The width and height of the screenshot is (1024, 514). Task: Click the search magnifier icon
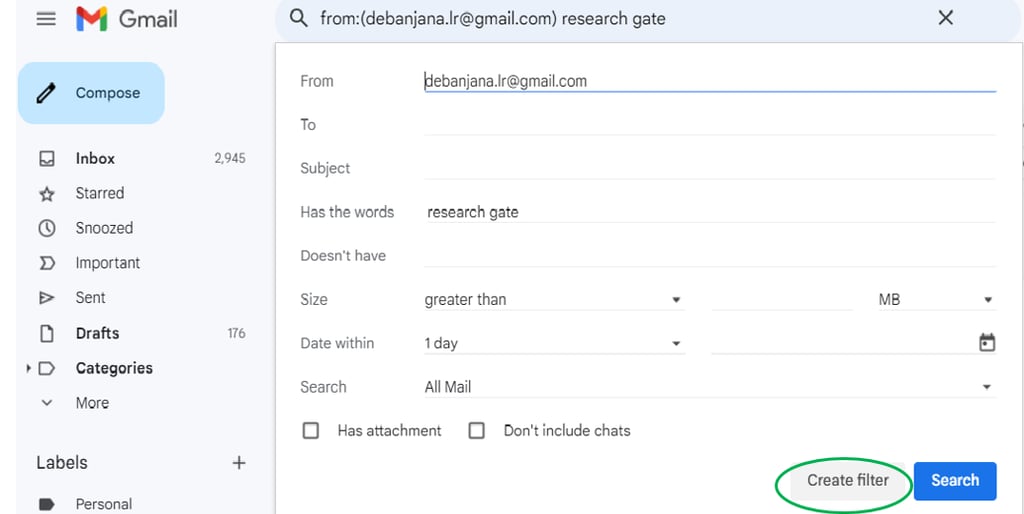click(298, 18)
